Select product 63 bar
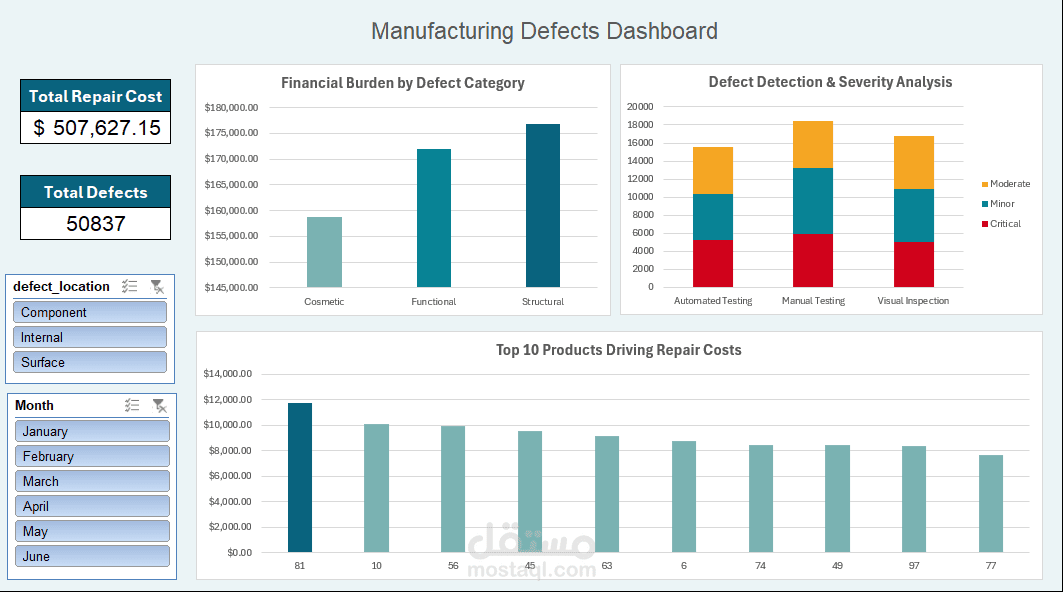 pyautogui.click(x=607, y=495)
